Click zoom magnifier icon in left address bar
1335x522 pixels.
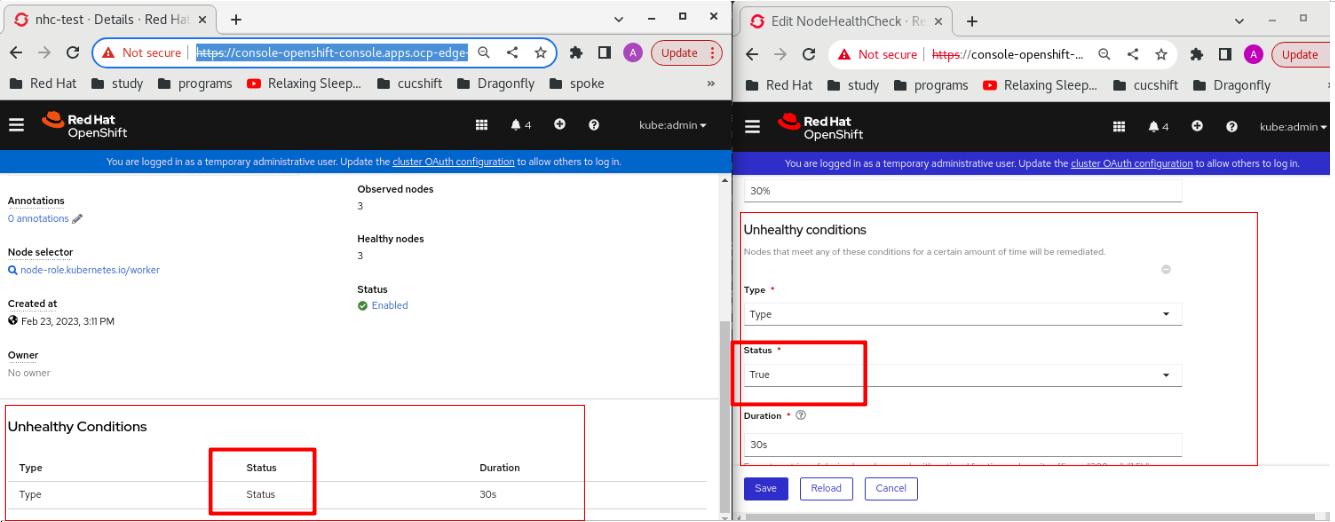(x=484, y=53)
